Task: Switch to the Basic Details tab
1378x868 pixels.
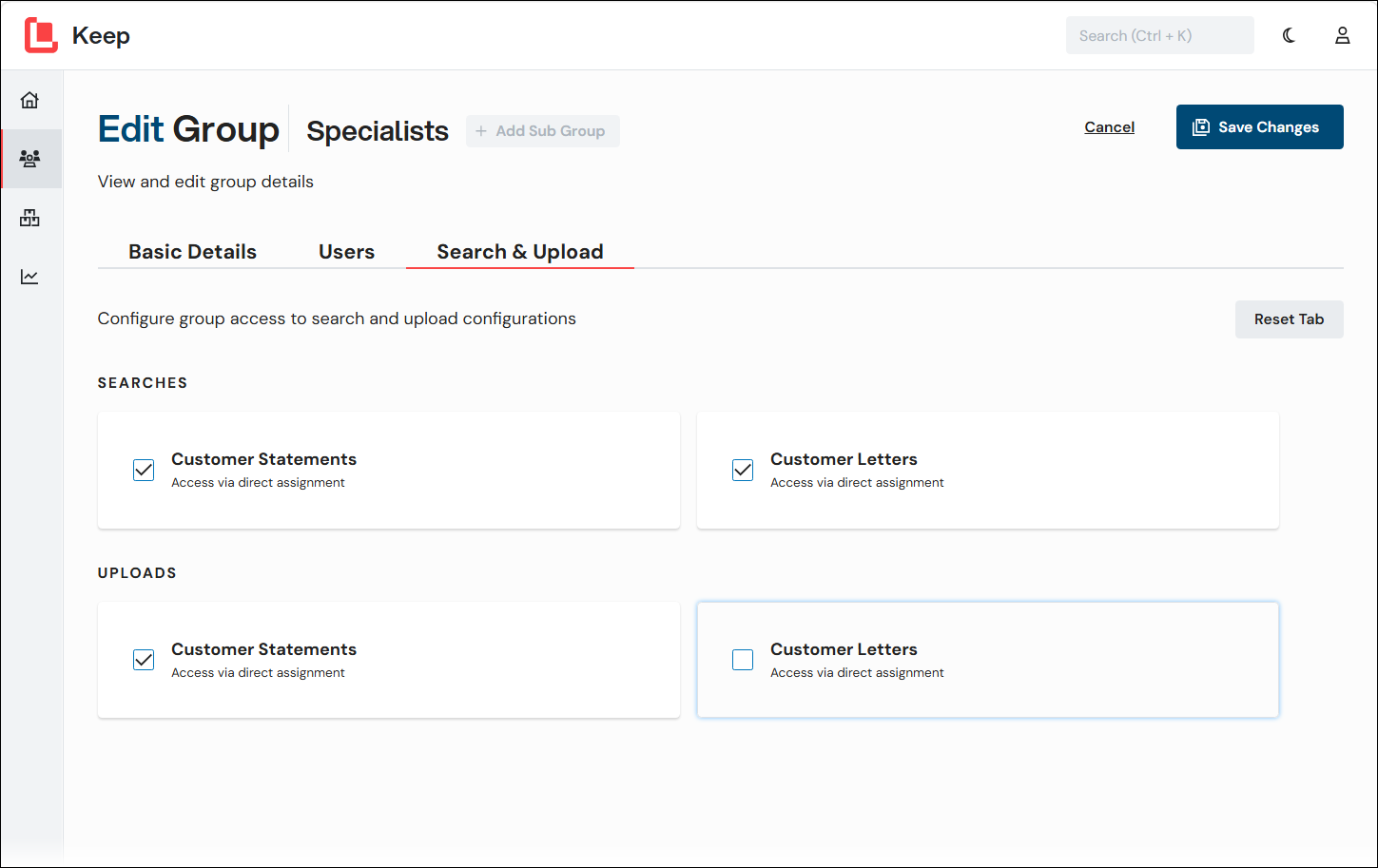Action: [x=193, y=252]
